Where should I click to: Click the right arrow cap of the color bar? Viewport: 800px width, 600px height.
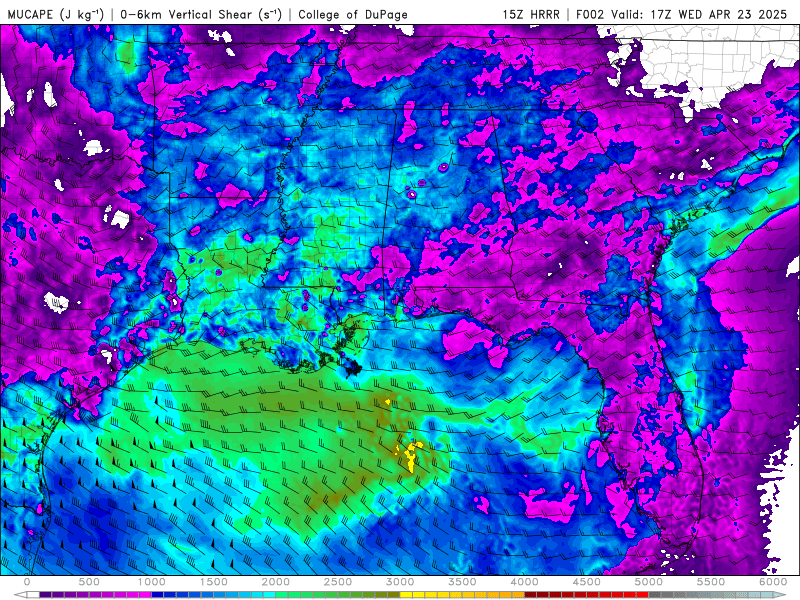(x=780, y=595)
